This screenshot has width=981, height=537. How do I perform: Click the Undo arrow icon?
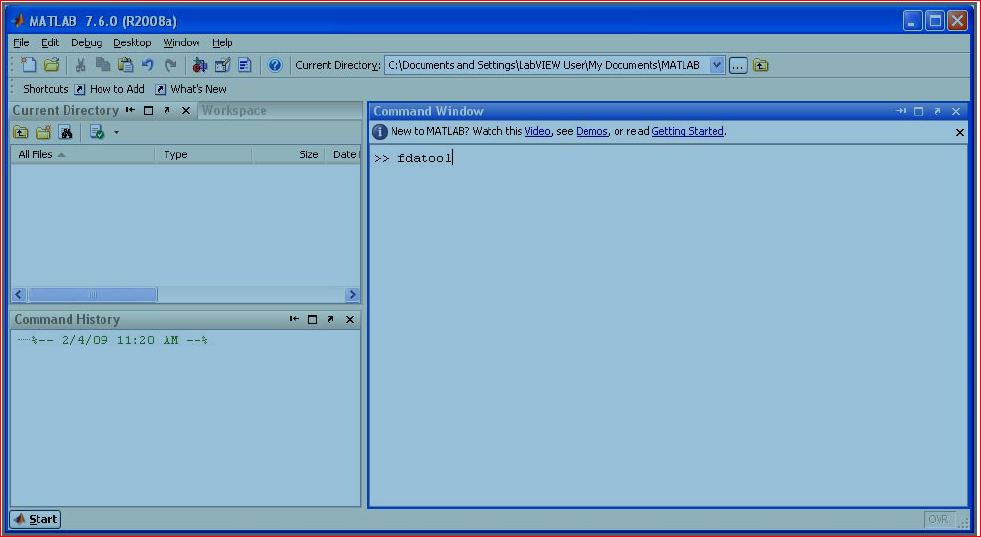[x=148, y=64]
